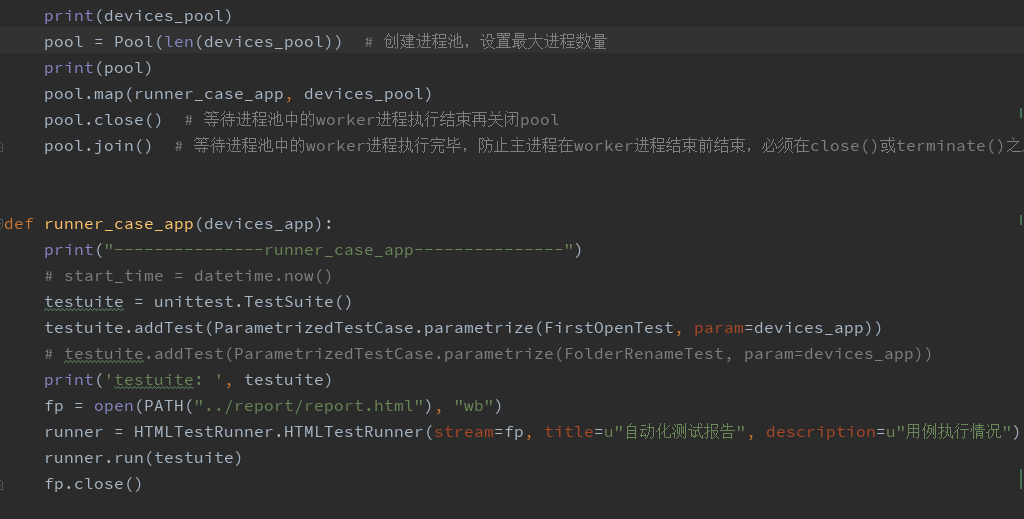This screenshot has height=519, width=1024.
Task: Click the line fp.close()
Action: coord(93,484)
